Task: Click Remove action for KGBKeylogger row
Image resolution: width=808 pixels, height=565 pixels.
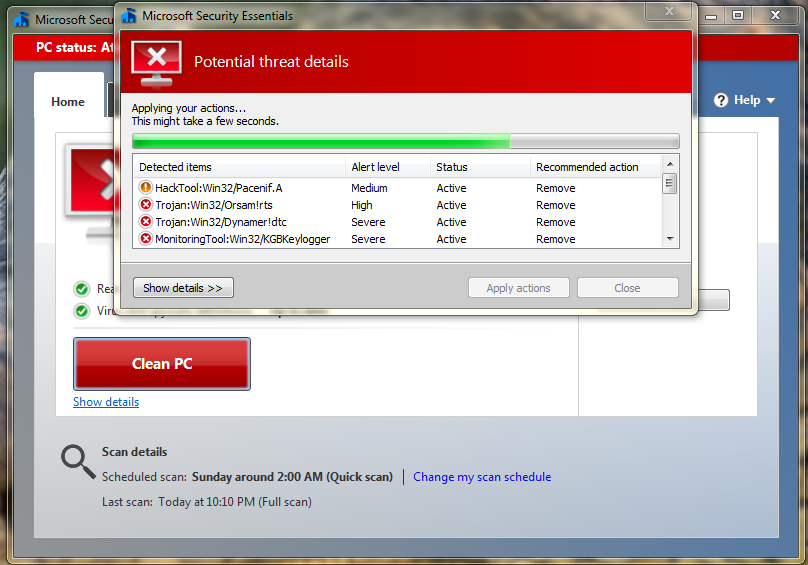Action: pyautogui.click(x=556, y=239)
